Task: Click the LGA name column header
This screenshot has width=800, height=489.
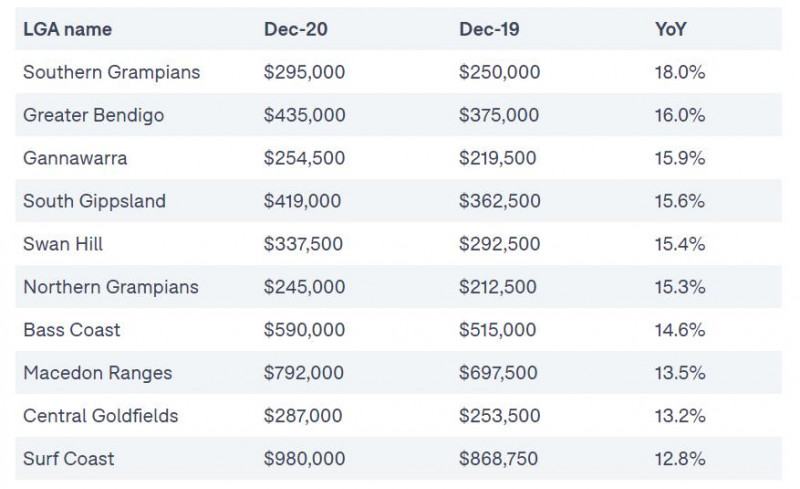Action: (67, 29)
